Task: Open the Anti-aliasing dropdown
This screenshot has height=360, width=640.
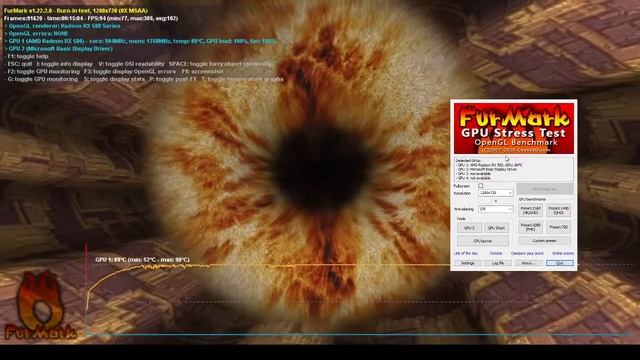Action: 496,209
